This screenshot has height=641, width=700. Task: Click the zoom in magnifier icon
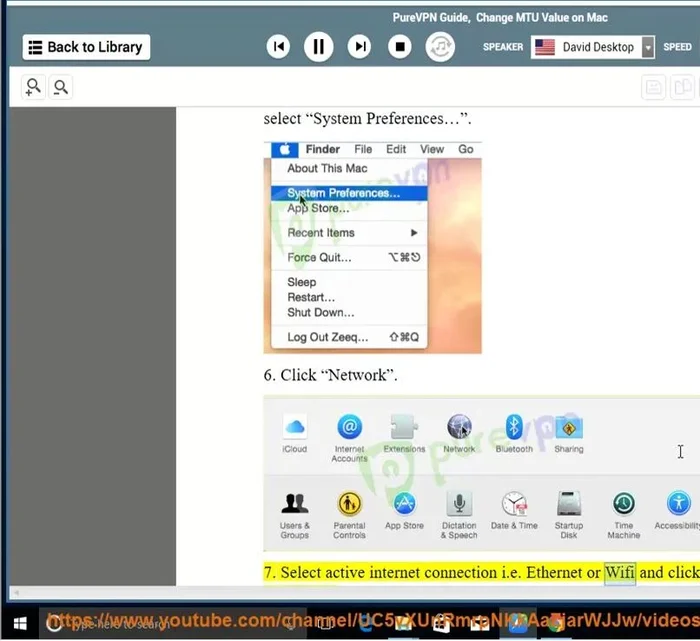click(34, 88)
